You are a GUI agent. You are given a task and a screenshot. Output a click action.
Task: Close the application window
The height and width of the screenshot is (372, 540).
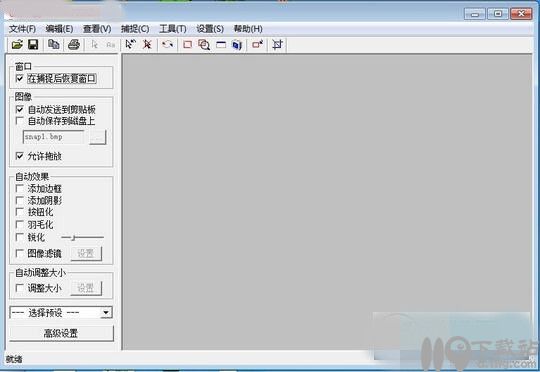point(521,14)
